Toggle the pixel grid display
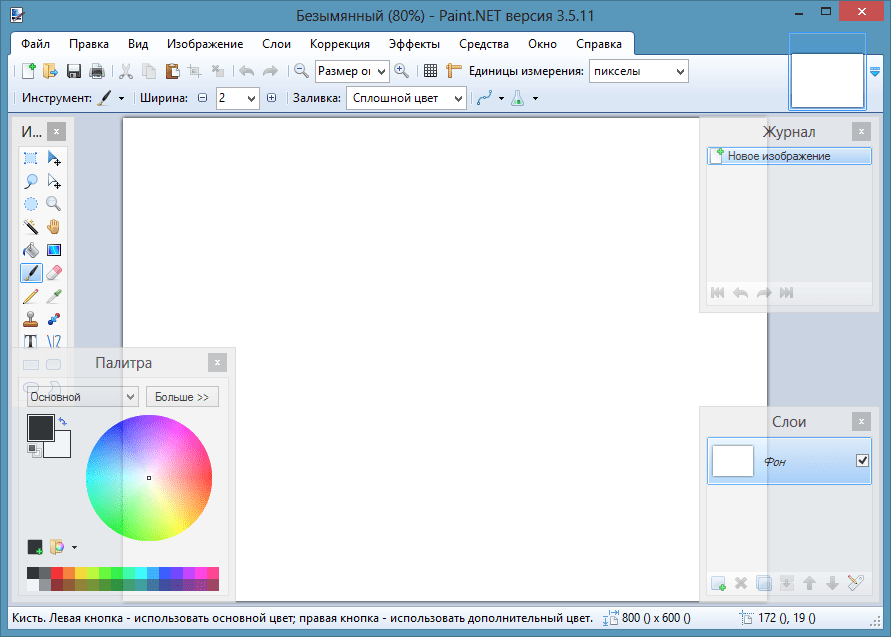The height and width of the screenshot is (637, 891). click(430, 71)
